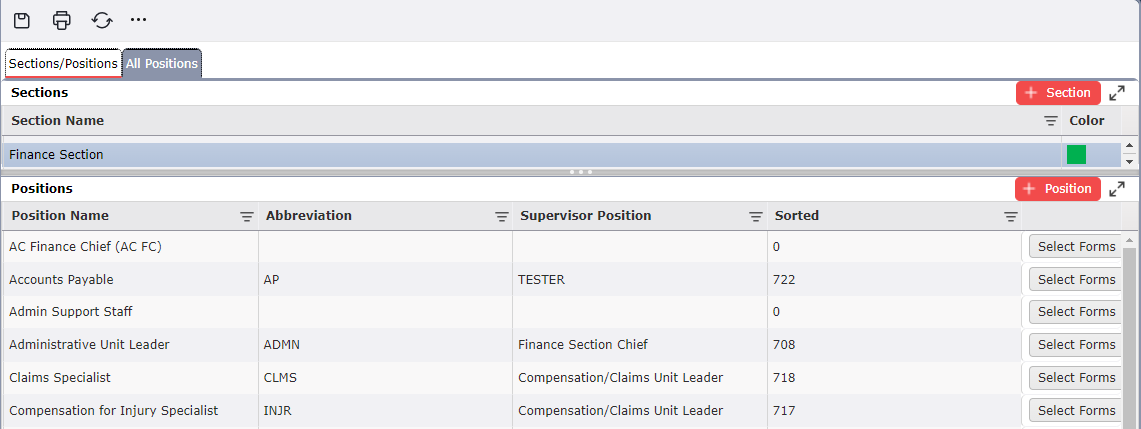Image resolution: width=1141 pixels, height=429 pixels.
Task: Open filter menu for Section Name column
Action: pyautogui.click(x=1050, y=121)
